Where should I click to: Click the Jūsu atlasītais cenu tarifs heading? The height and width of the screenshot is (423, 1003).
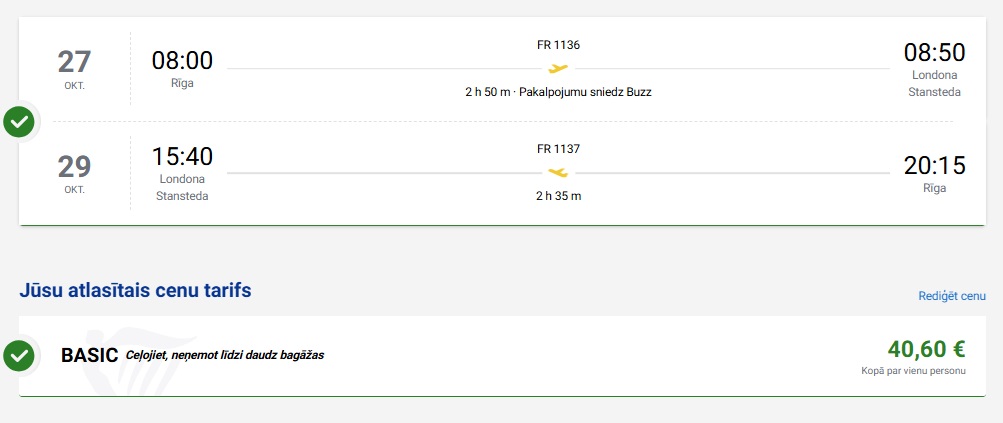[135, 291]
